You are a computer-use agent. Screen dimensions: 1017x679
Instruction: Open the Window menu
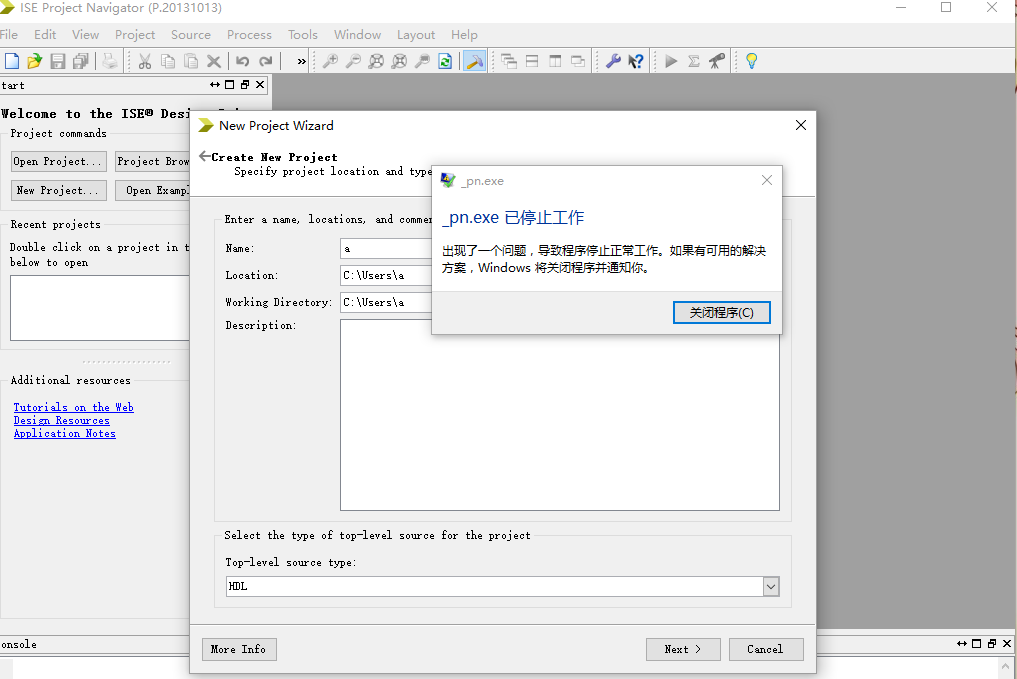tap(357, 34)
